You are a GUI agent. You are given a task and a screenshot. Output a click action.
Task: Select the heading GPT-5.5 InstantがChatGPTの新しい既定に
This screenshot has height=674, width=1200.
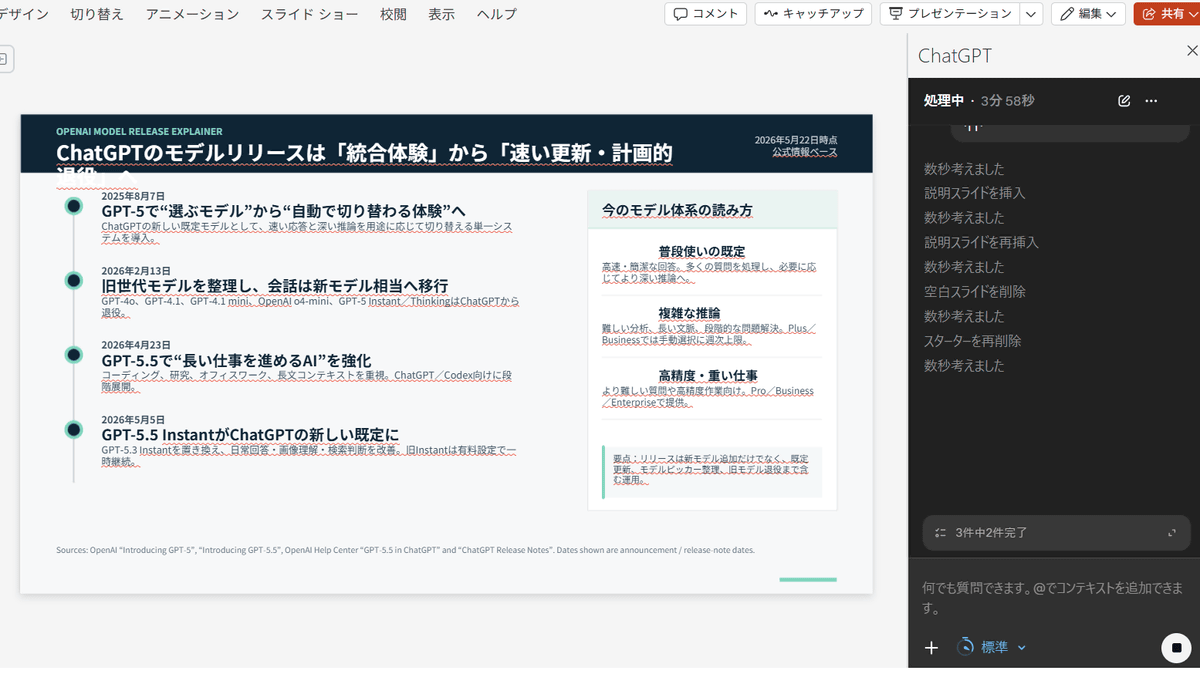250,435
